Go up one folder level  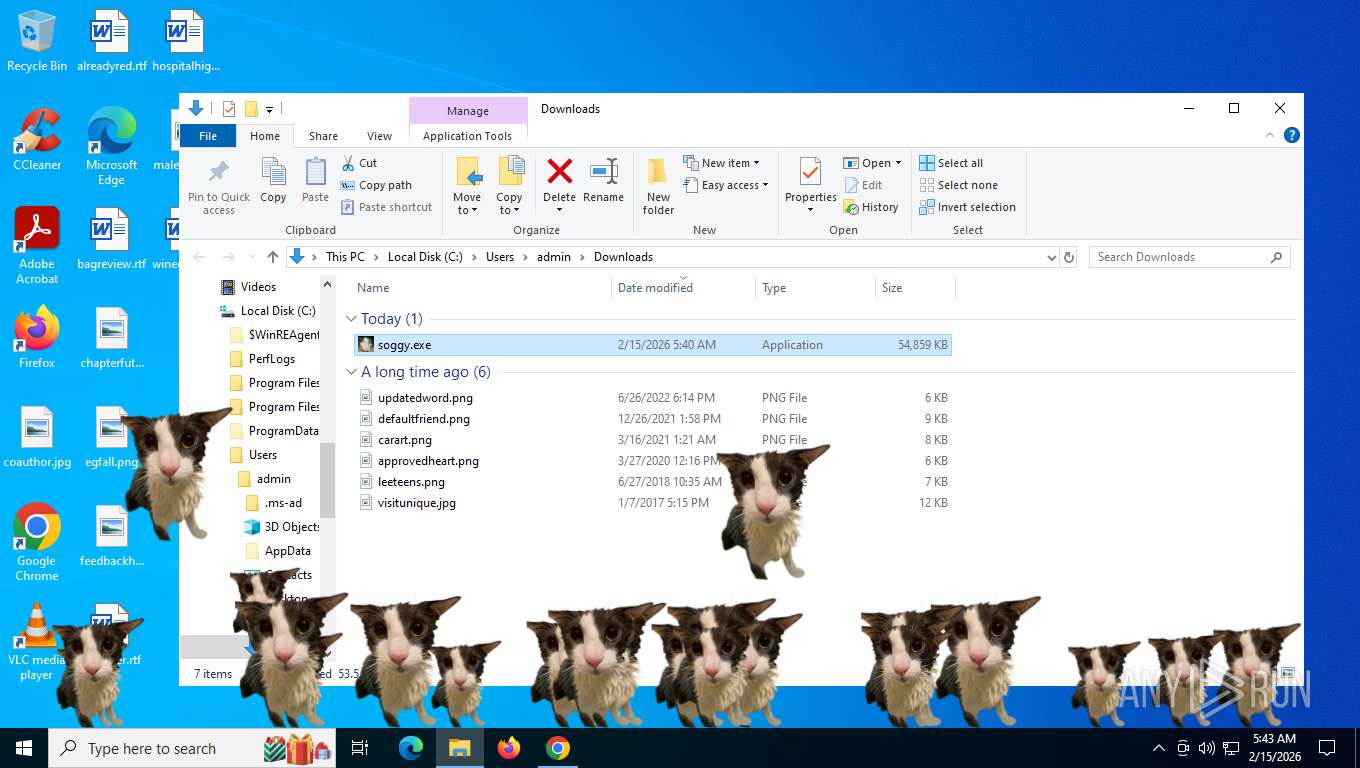pyautogui.click(x=273, y=257)
